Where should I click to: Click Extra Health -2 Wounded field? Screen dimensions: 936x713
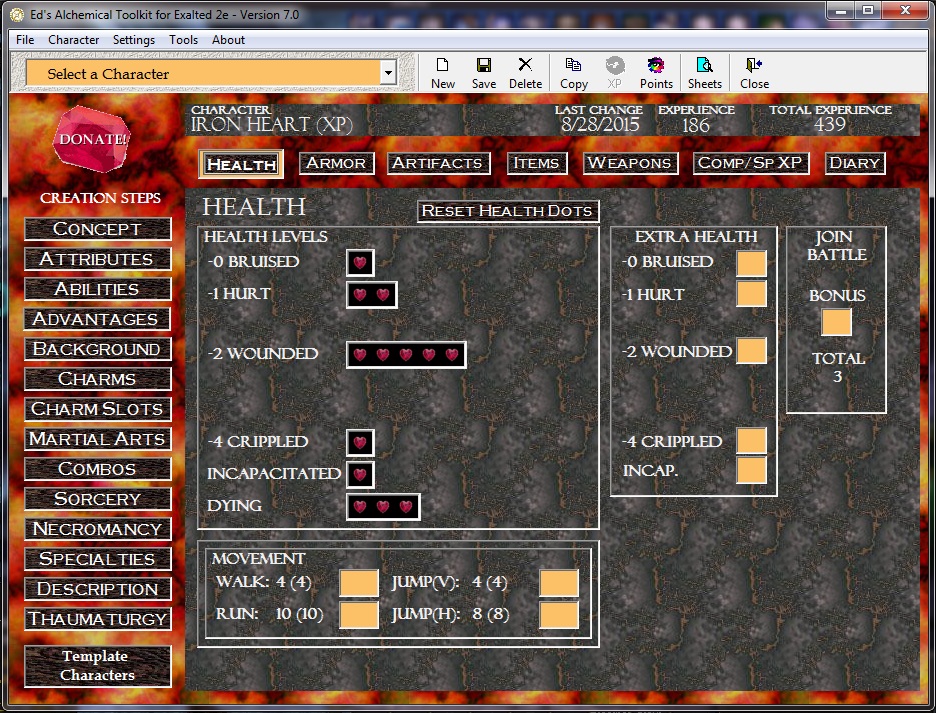tap(751, 351)
